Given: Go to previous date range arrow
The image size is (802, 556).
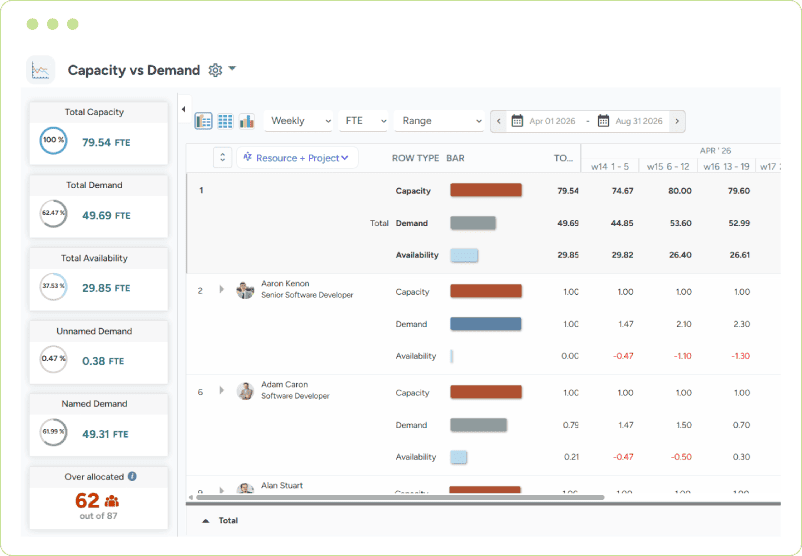Looking at the screenshot, I should pyautogui.click(x=499, y=121).
